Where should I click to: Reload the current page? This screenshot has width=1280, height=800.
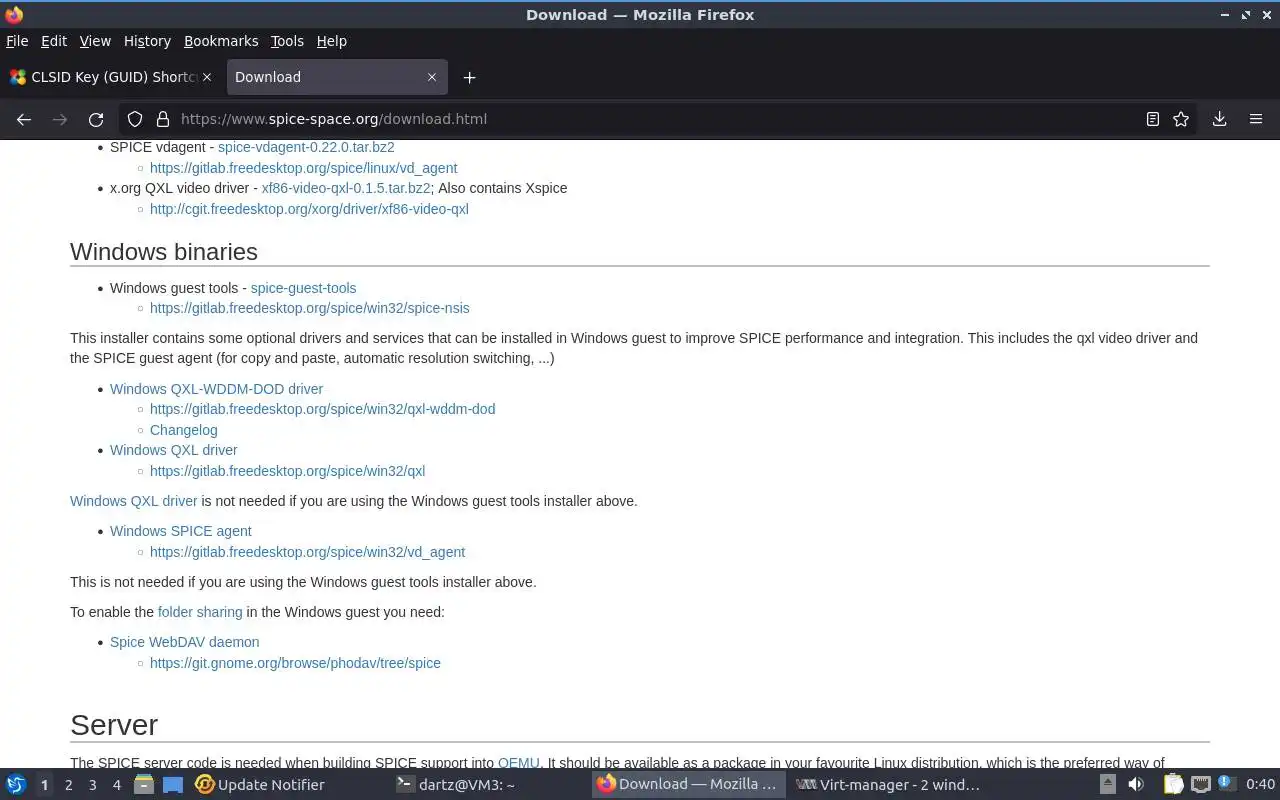[x=96, y=119]
